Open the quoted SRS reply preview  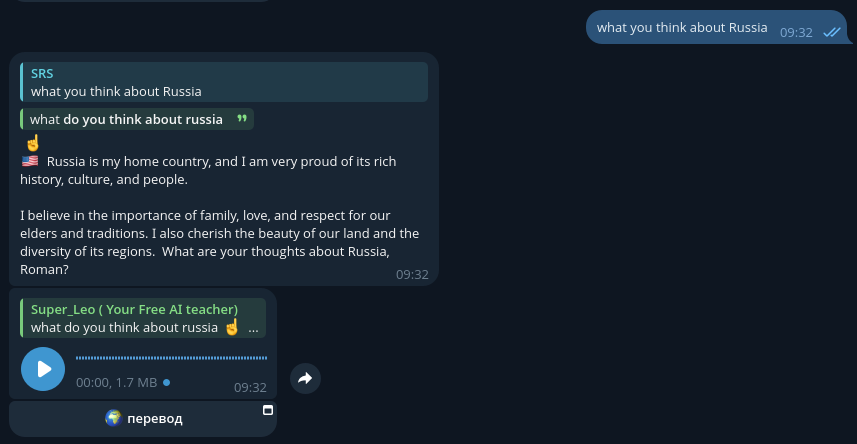pyautogui.click(x=224, y=82)
